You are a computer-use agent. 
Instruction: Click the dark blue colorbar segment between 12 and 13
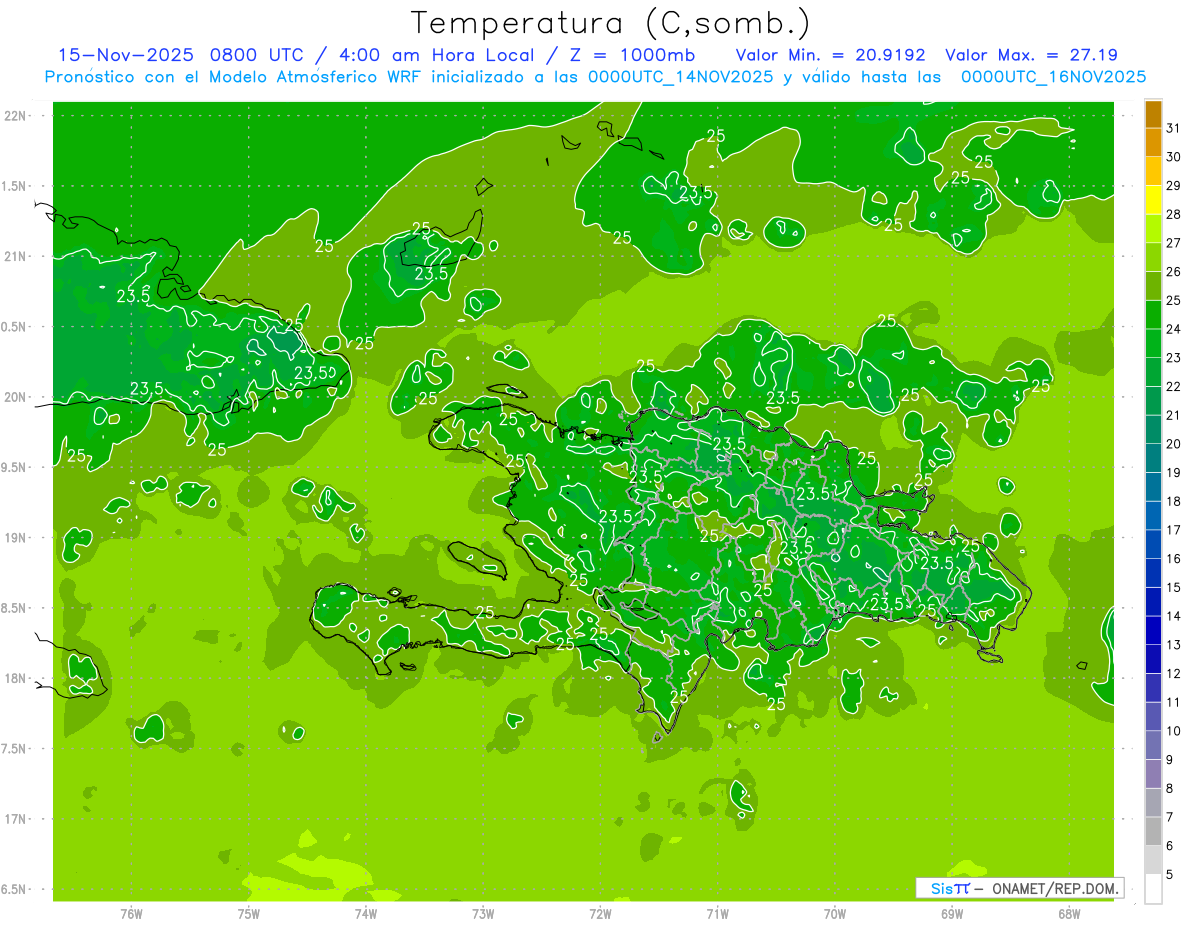pyautogui.click(x=1153, y=659)
